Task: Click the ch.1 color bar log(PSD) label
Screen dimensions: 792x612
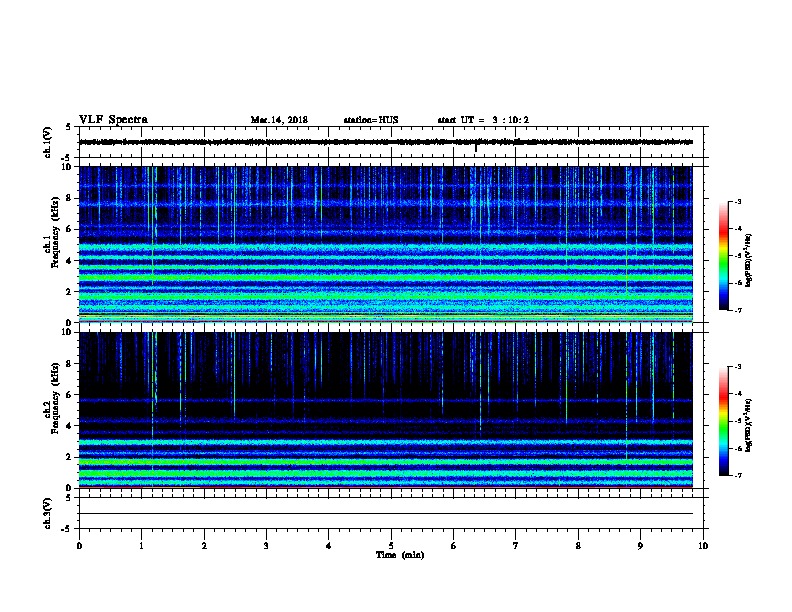Action: pos(748,260)
